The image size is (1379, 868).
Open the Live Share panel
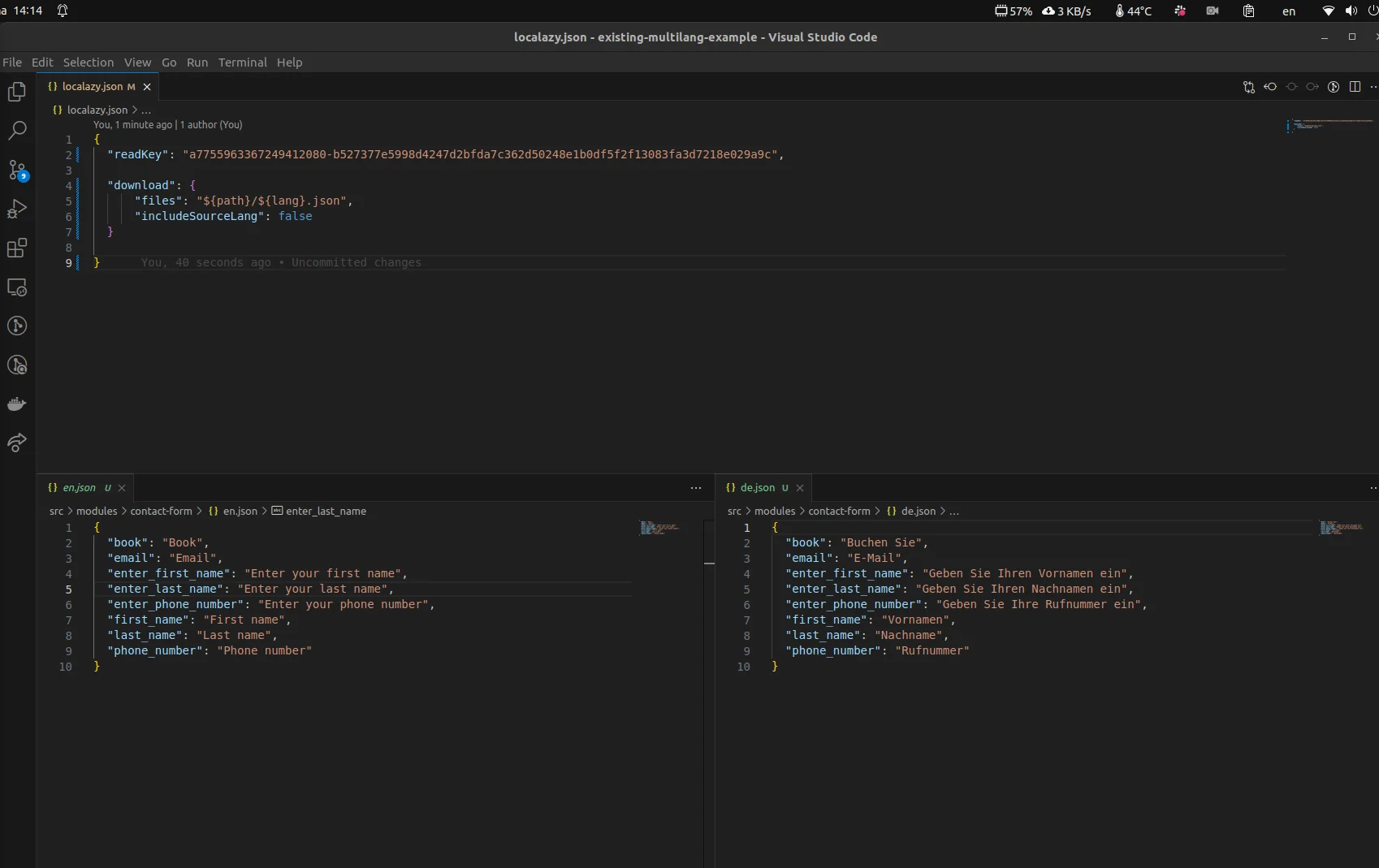pyautogui.click(x=17, y=443)
